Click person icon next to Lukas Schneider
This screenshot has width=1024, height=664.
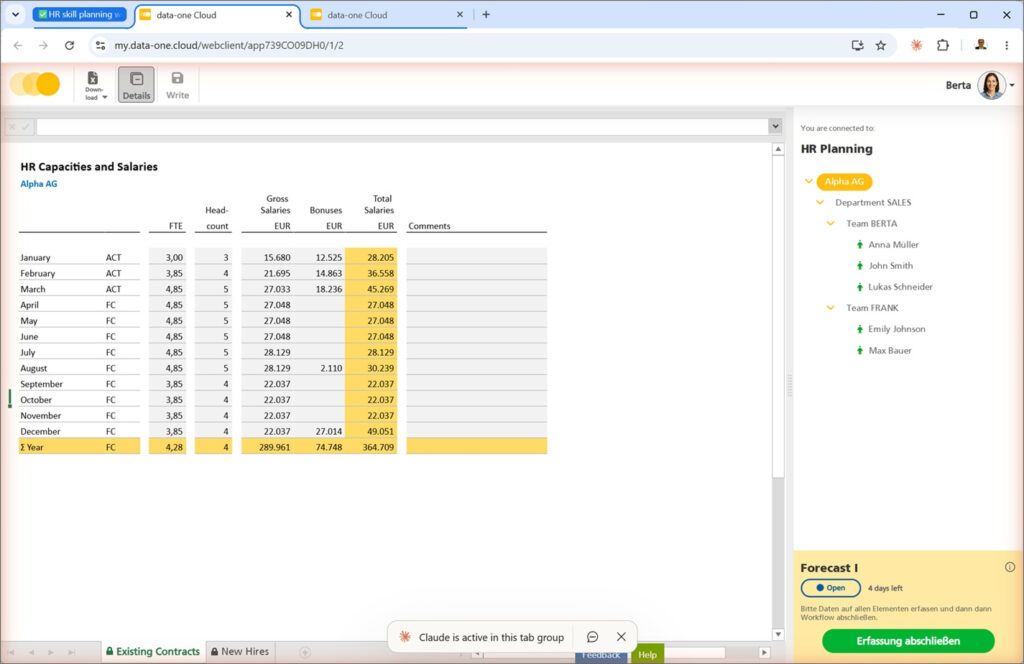(x=859, y=287)
